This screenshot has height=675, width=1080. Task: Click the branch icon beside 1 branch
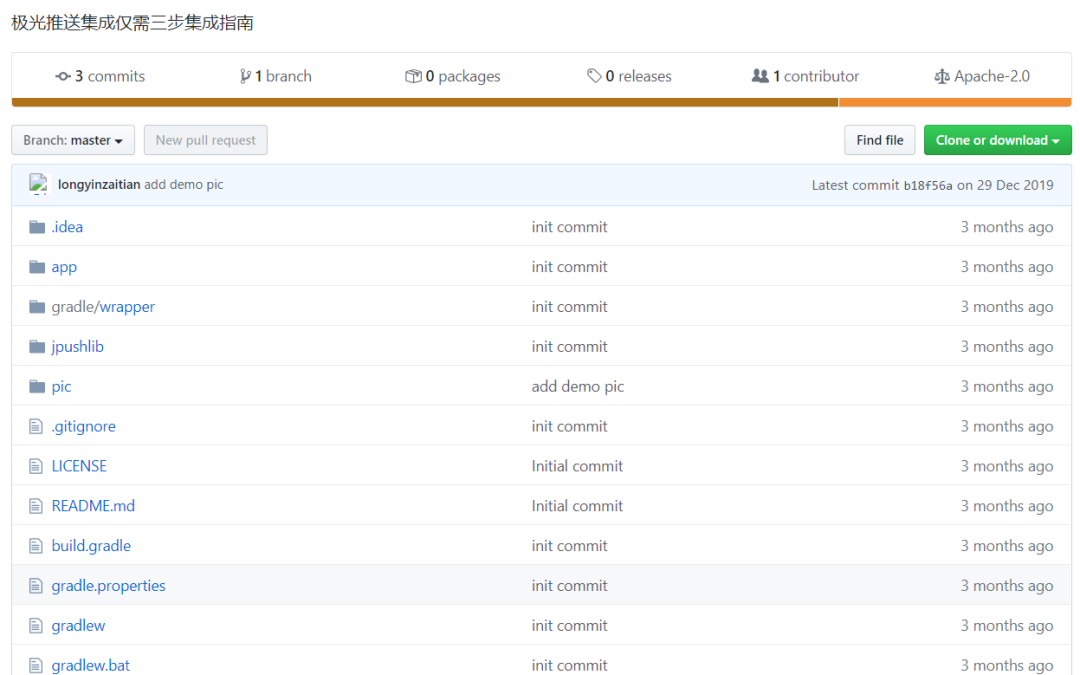click(245, 76)
